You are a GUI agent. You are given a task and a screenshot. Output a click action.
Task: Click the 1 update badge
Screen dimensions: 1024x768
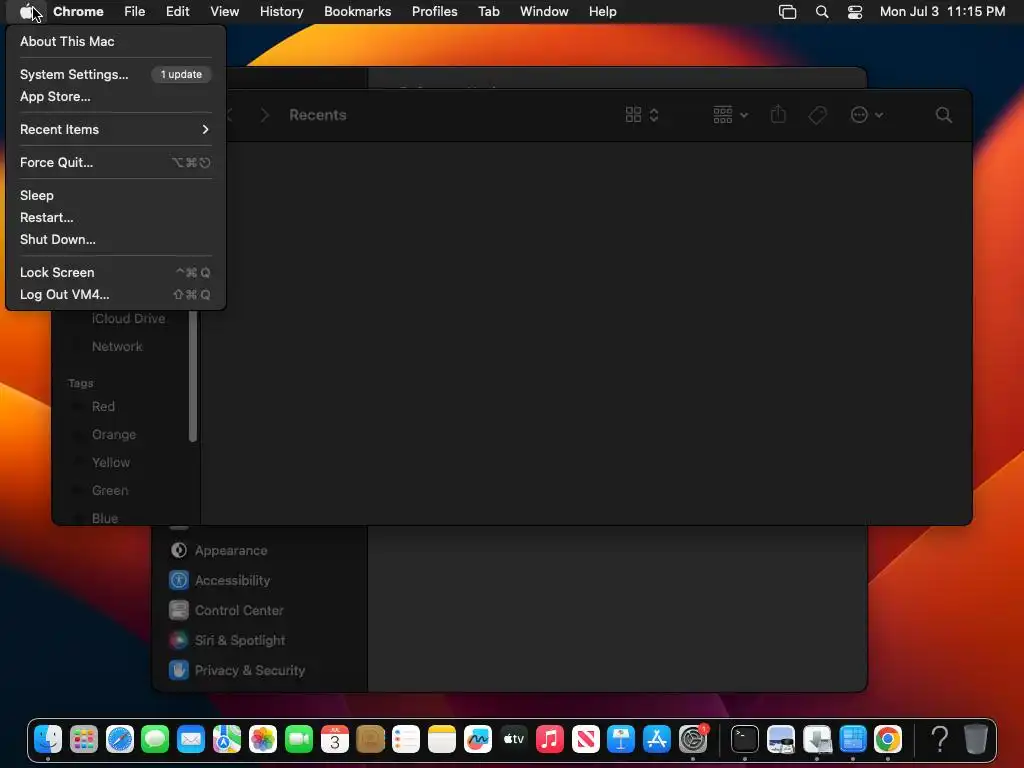pos(181,74)
